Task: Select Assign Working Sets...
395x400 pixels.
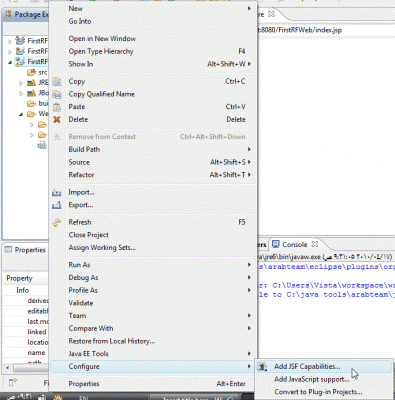Action: coord(153,247)
